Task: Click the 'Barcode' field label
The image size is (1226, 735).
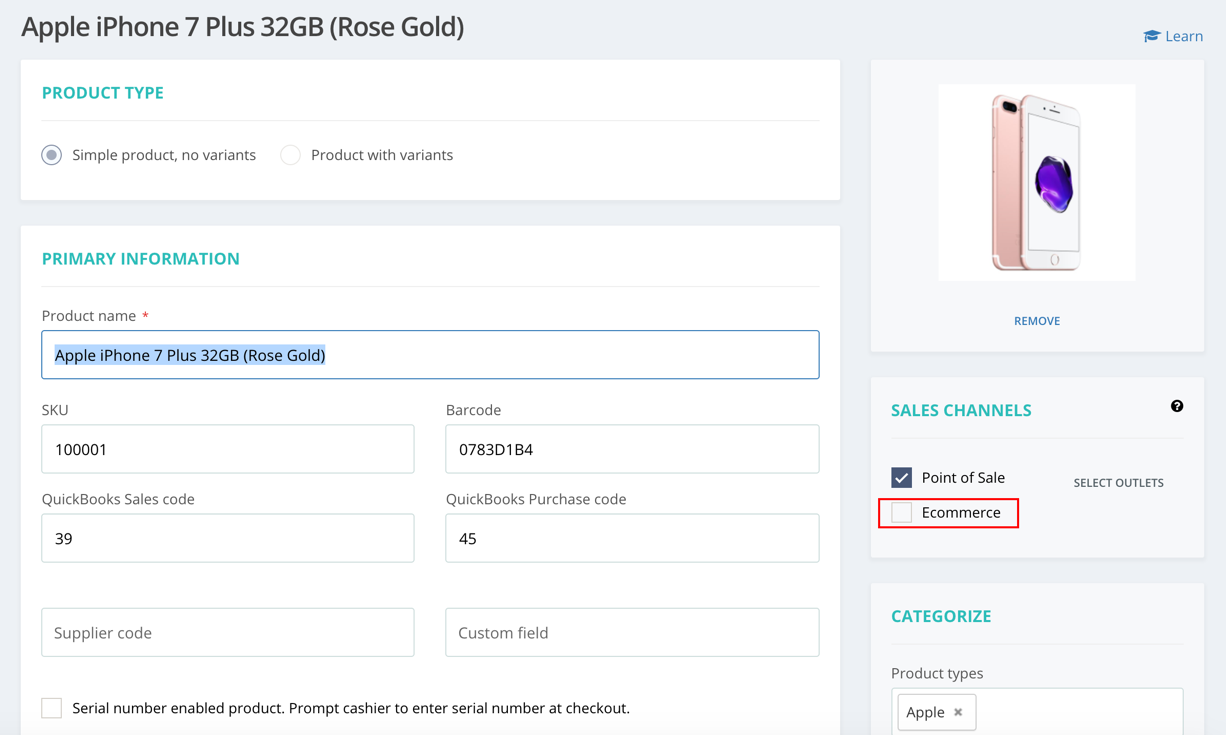Action: pos(473,410)
